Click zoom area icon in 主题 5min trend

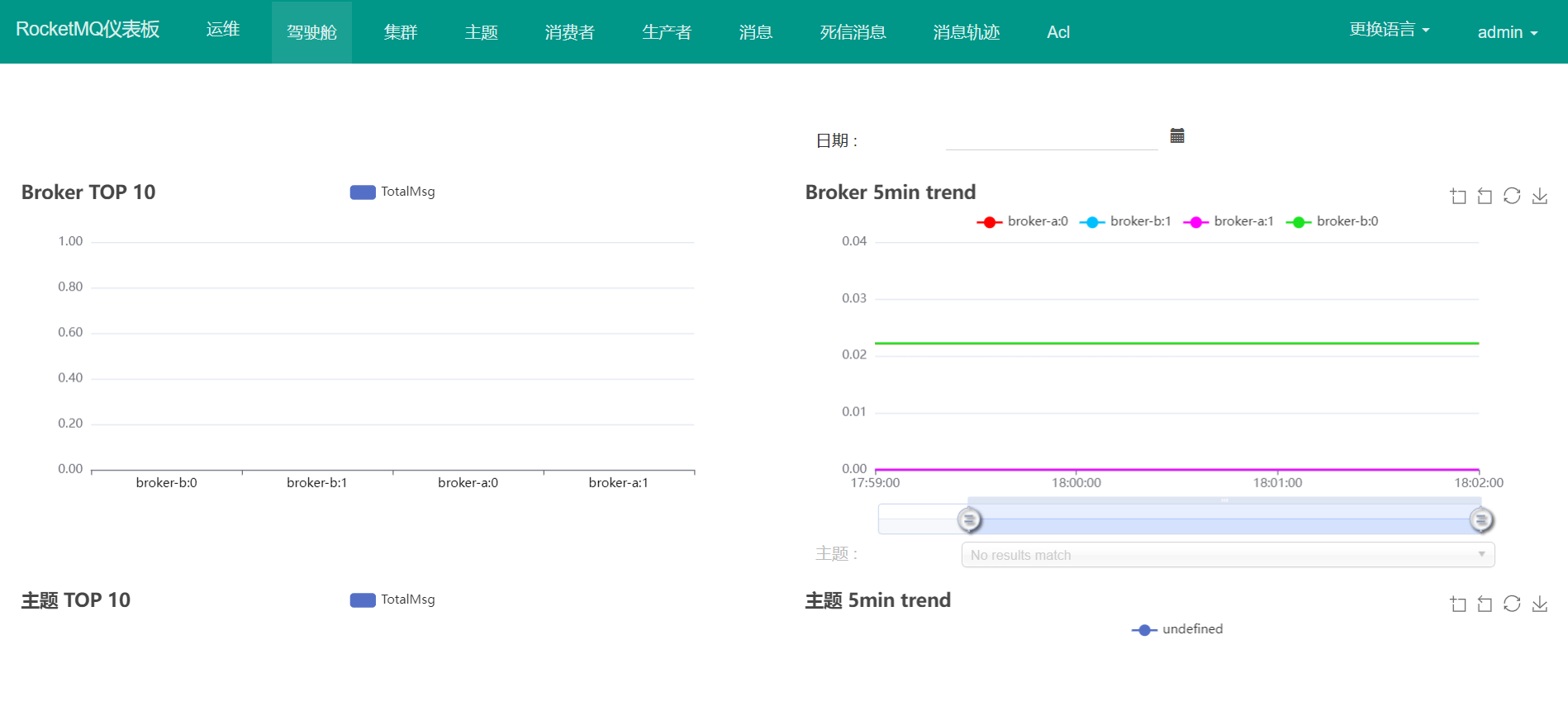pos(1458,604)
